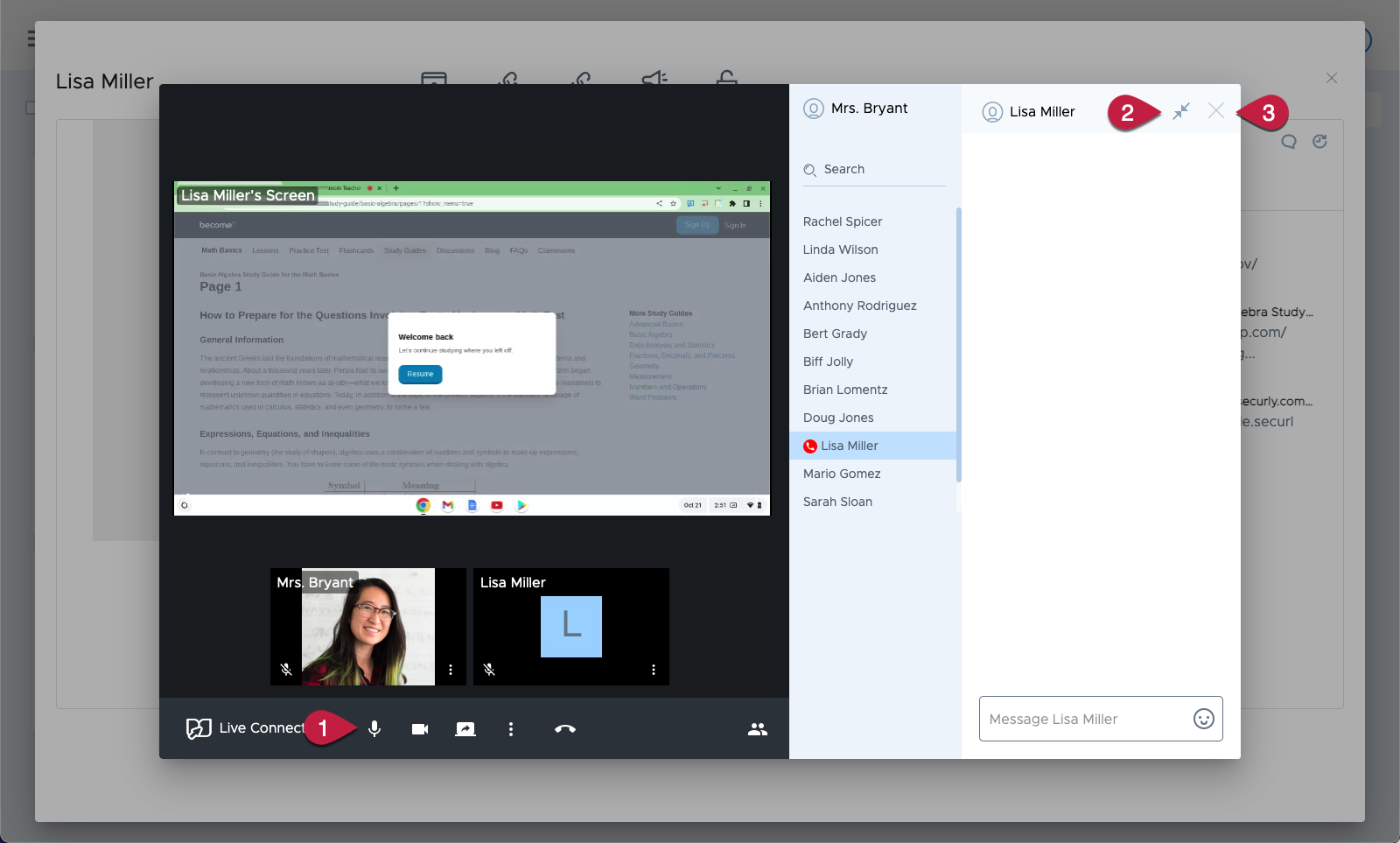Close the Lisa Miller chat panel
The width and height of the screenshot is (1400, 843).
(1216, 110)
